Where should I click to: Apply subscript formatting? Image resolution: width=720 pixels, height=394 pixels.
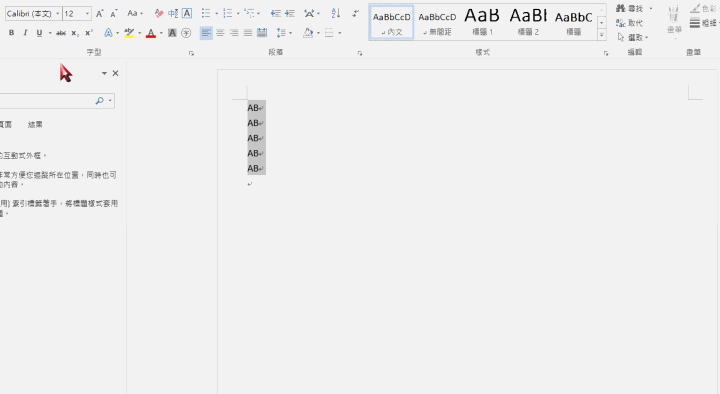75,33
